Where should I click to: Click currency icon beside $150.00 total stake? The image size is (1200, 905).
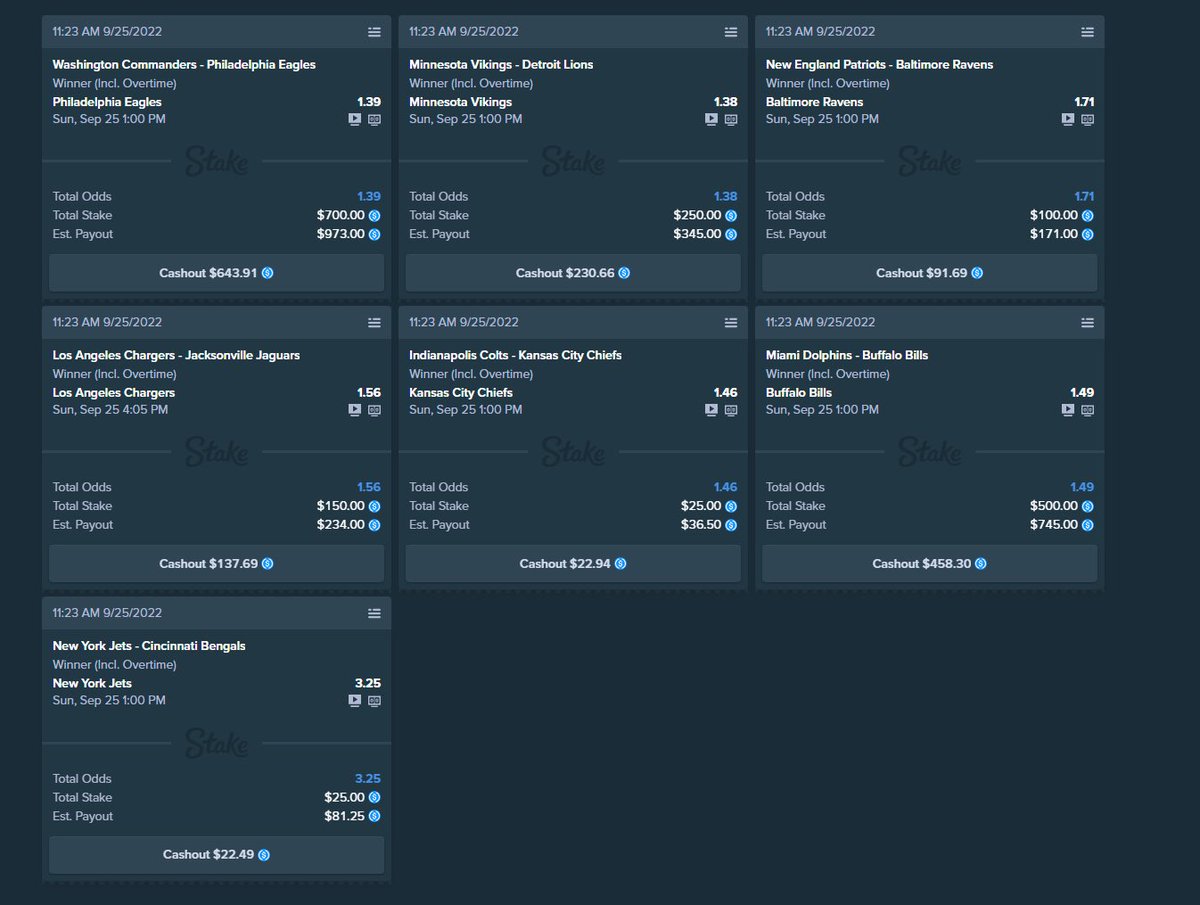pos(375,507)
